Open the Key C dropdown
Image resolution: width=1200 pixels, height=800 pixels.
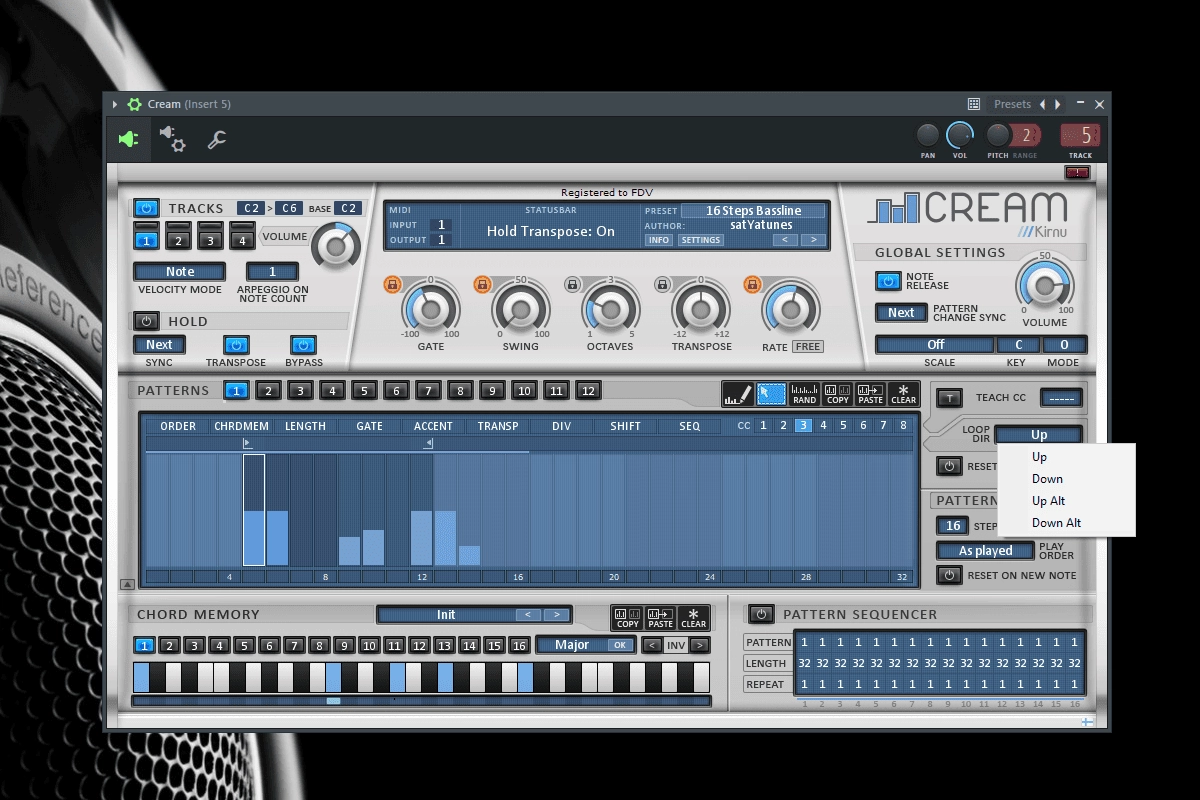pyautogui.click(x=1018, y=345)
